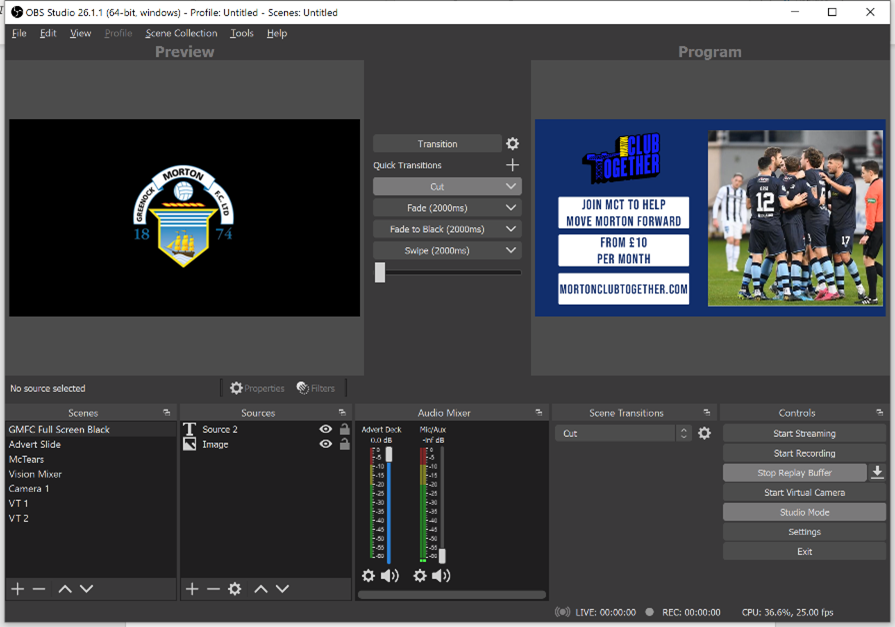This screenshot has width=895, height=627.
Task: Toggle lock for Source 2
Action: (x=345, y=429)
